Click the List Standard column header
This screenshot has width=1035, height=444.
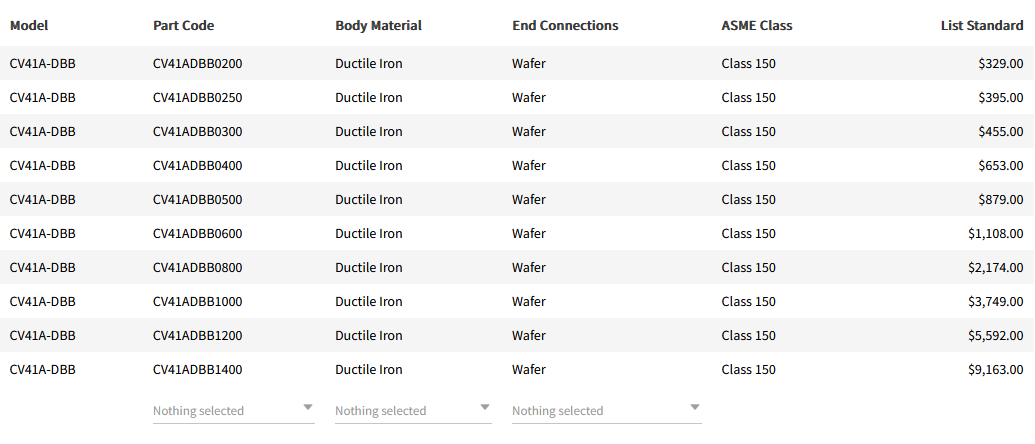(981, 25)
